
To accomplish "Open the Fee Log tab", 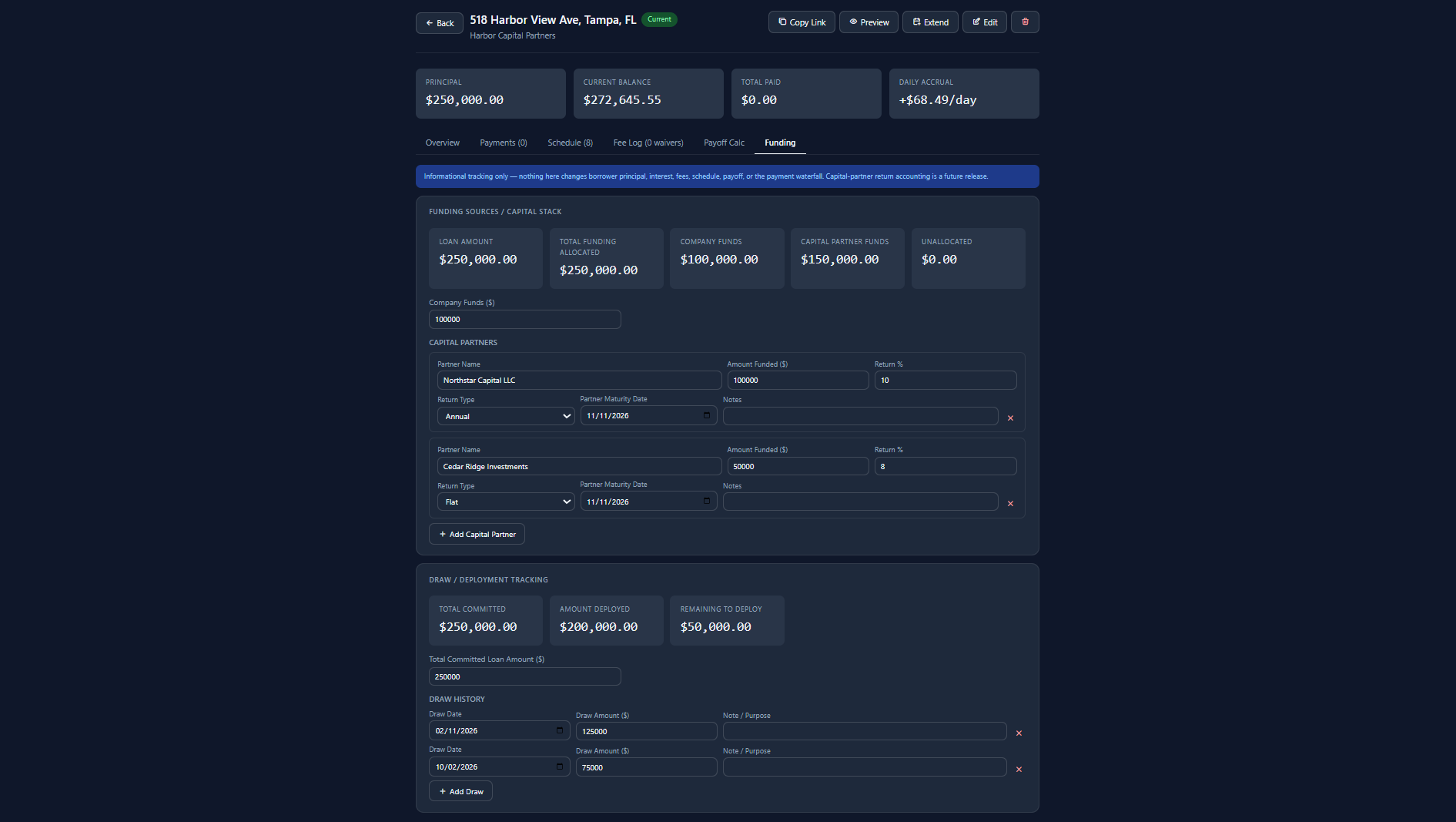I will click(648, 143).
